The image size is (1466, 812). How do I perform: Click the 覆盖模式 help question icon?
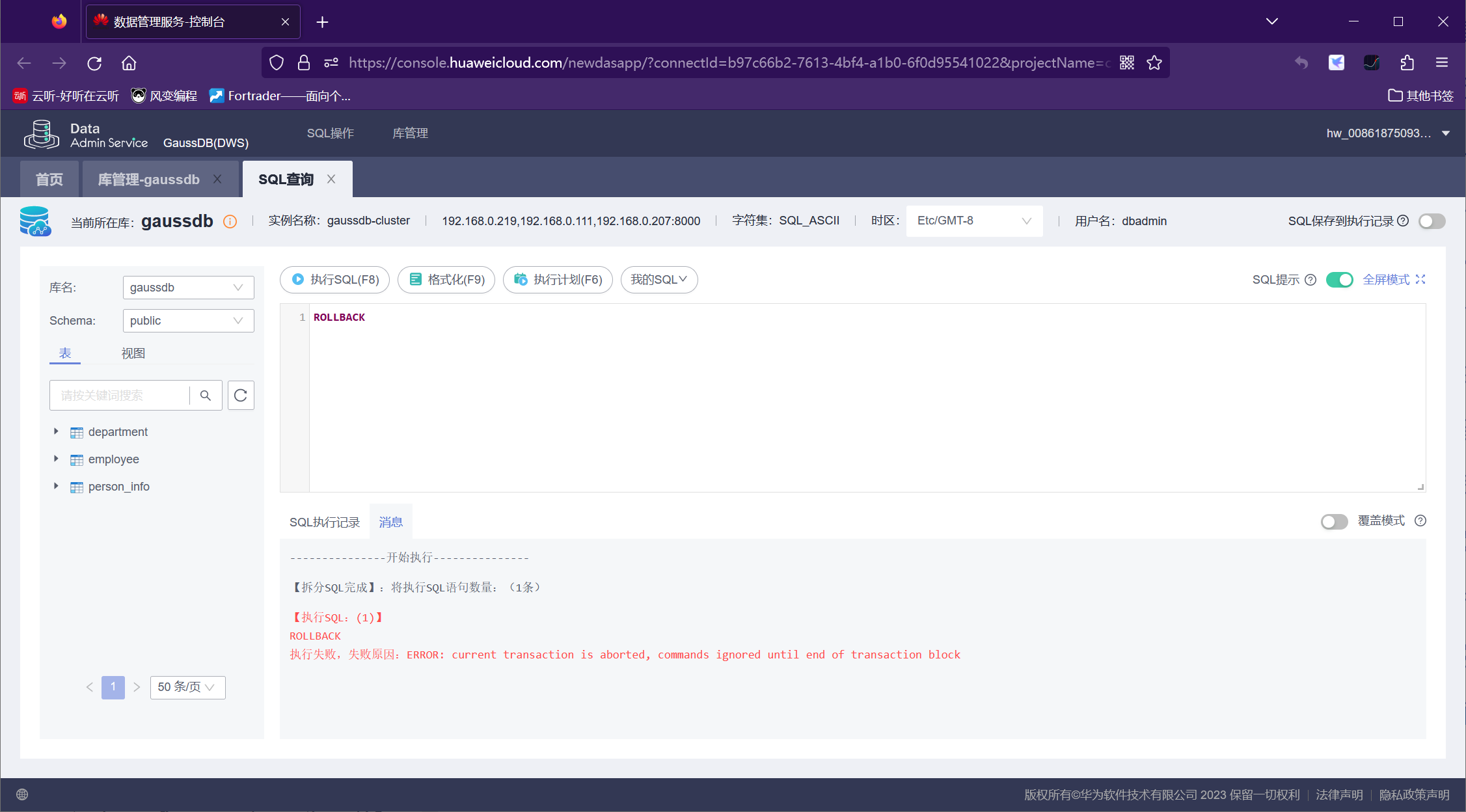coord(1420,521)
